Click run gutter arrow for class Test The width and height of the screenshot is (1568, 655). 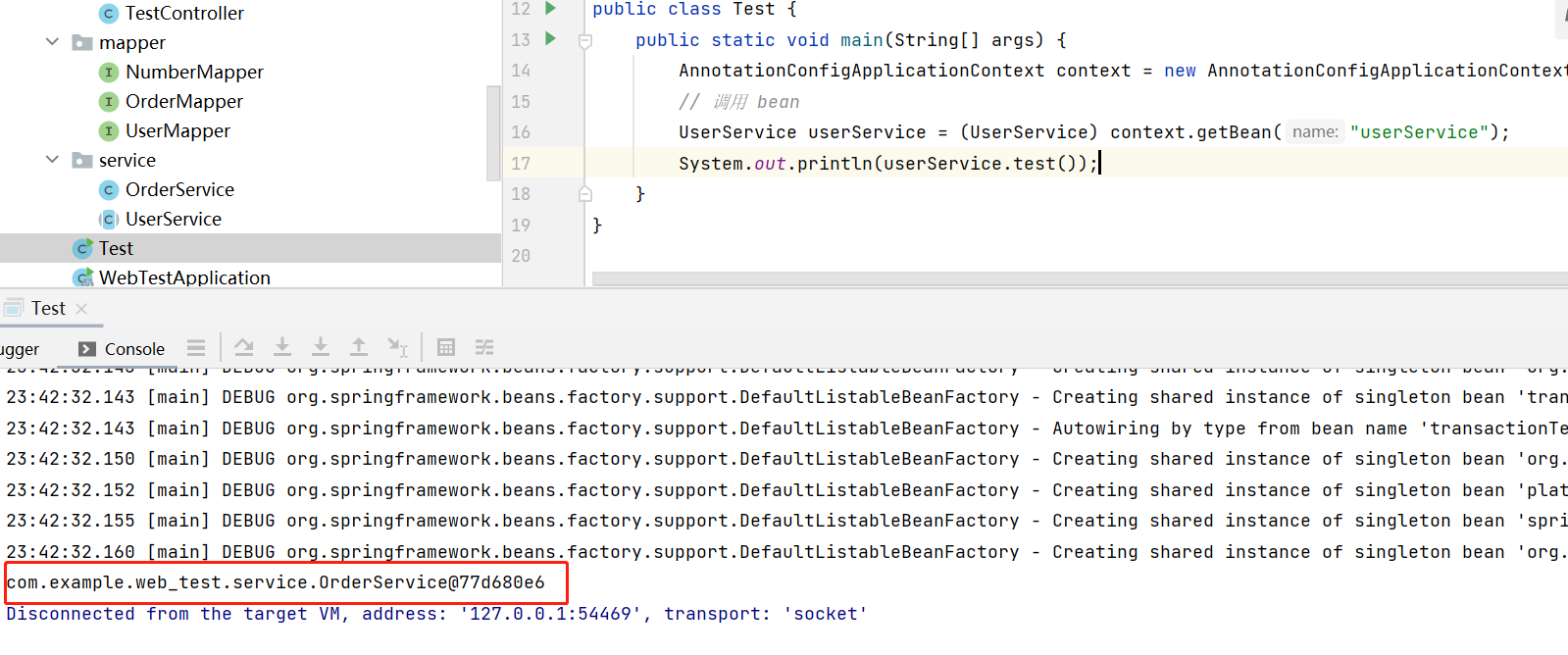551,9
